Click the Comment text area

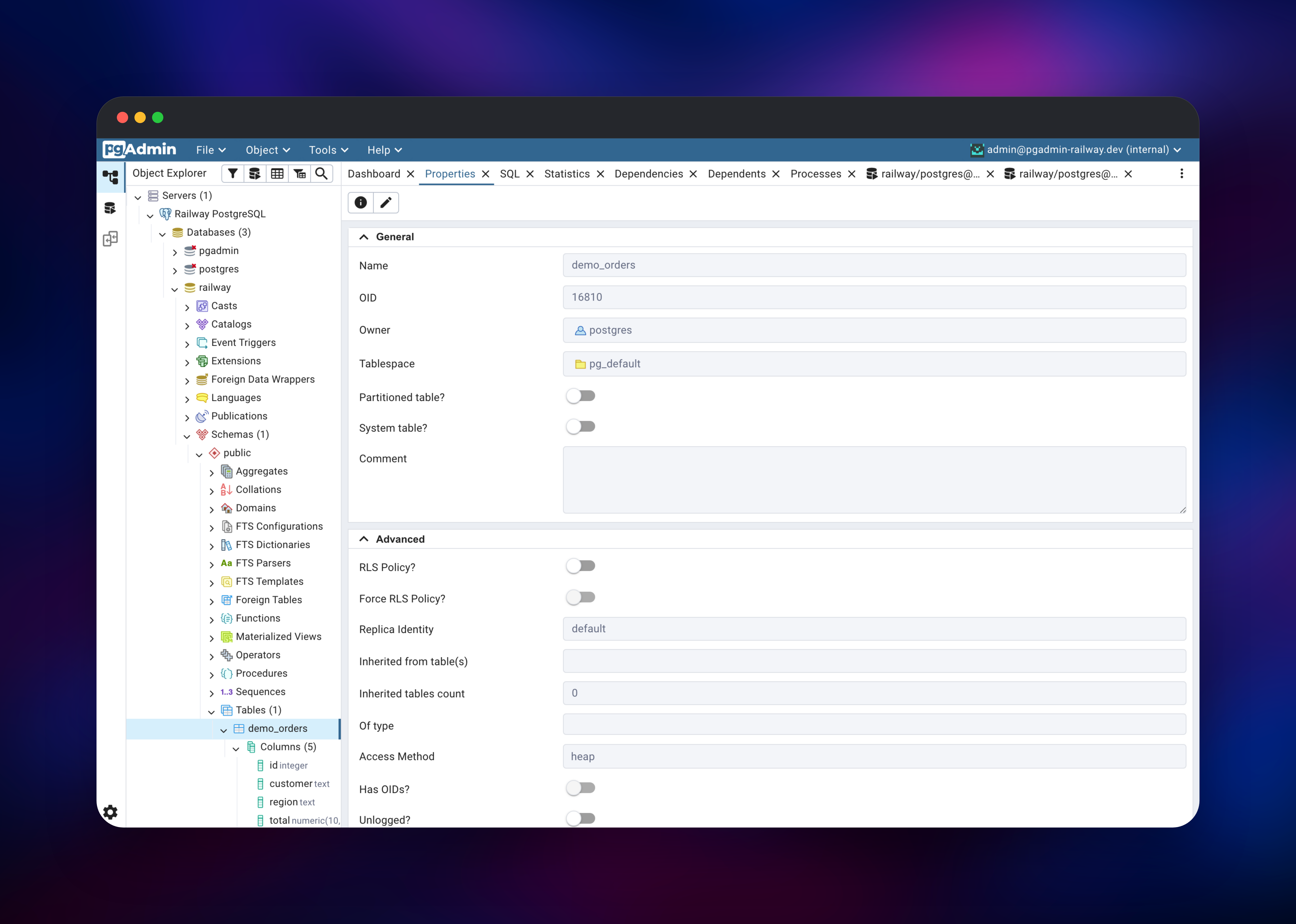tap(874, 480)
